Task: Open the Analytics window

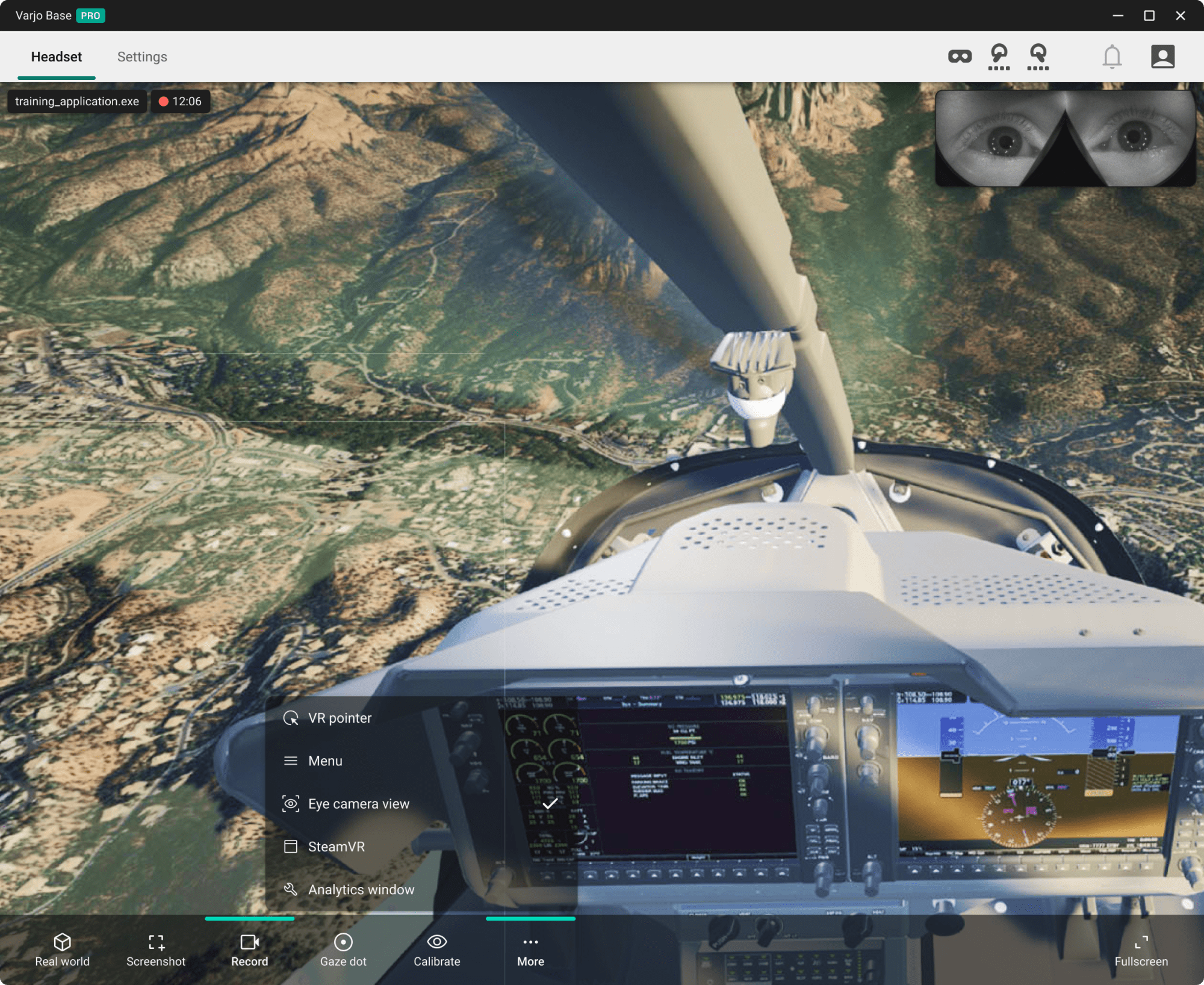Action: [x=361, y=889]
